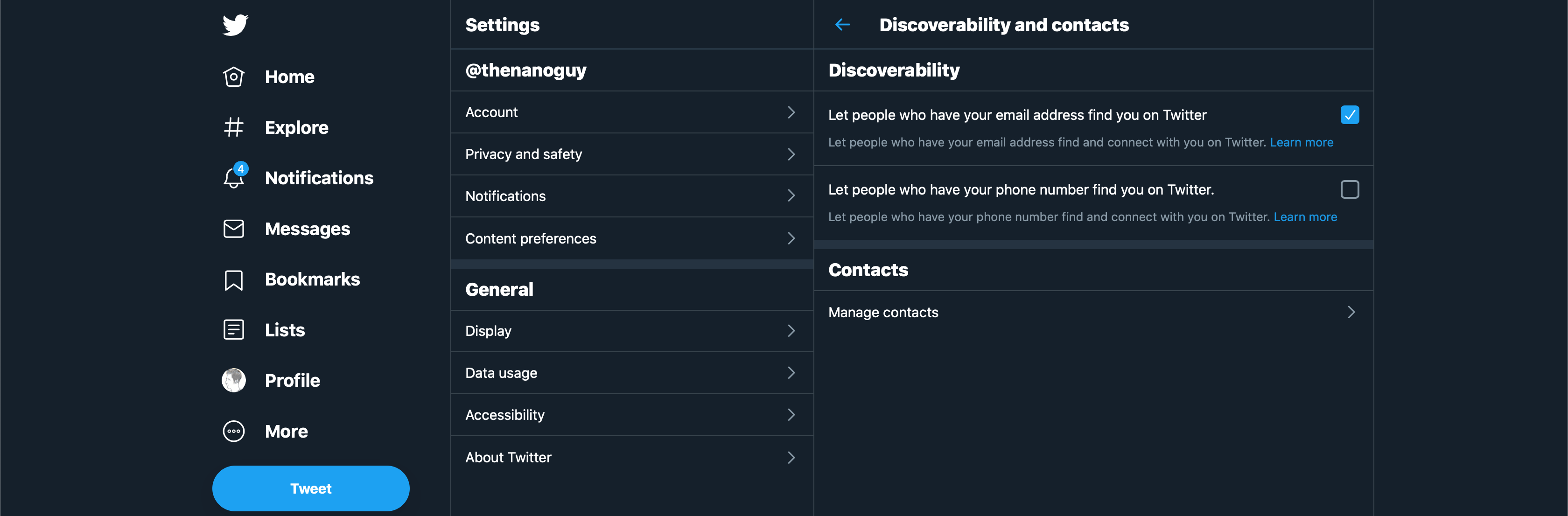Open the Bookmarks ribbon icon
The width and height of the screenshot is (1568, 516).
click(x=234, y=280)
